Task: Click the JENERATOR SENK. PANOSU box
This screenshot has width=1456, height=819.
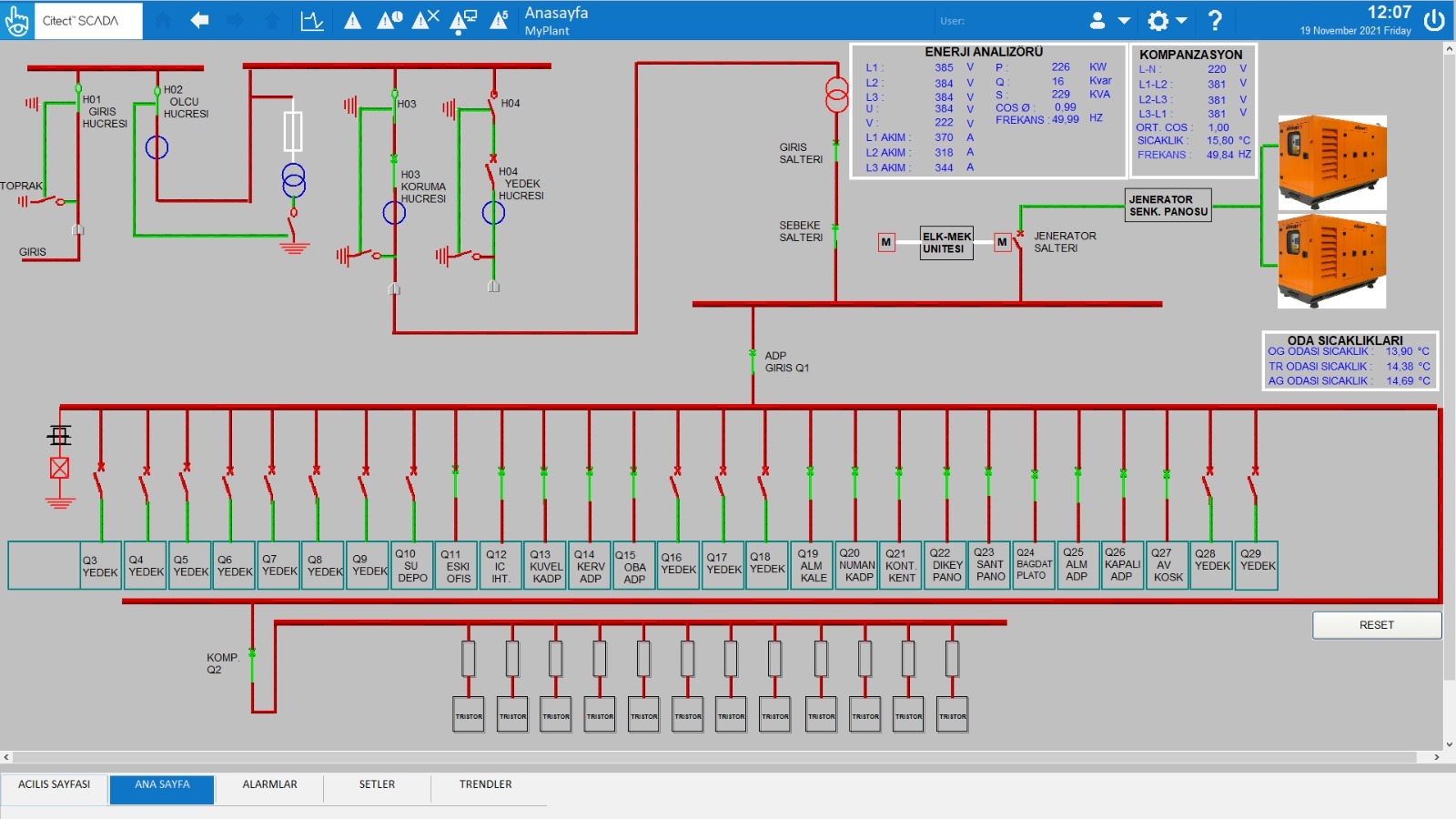Action: (1168, 206)
